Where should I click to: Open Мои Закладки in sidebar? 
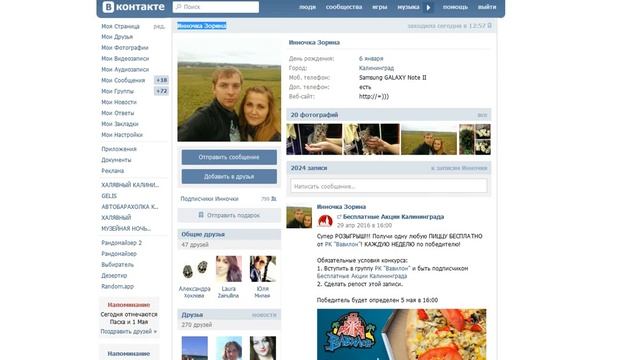pos(120,124)
